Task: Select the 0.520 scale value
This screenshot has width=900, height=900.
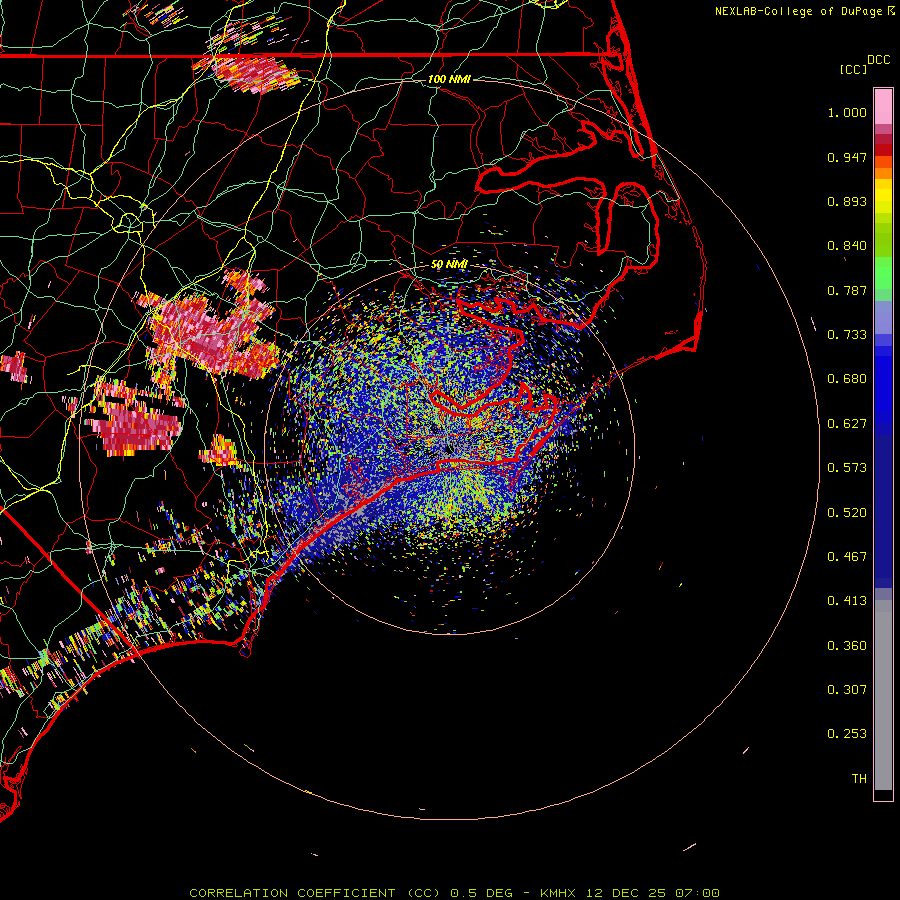Action: pos(847,513)
